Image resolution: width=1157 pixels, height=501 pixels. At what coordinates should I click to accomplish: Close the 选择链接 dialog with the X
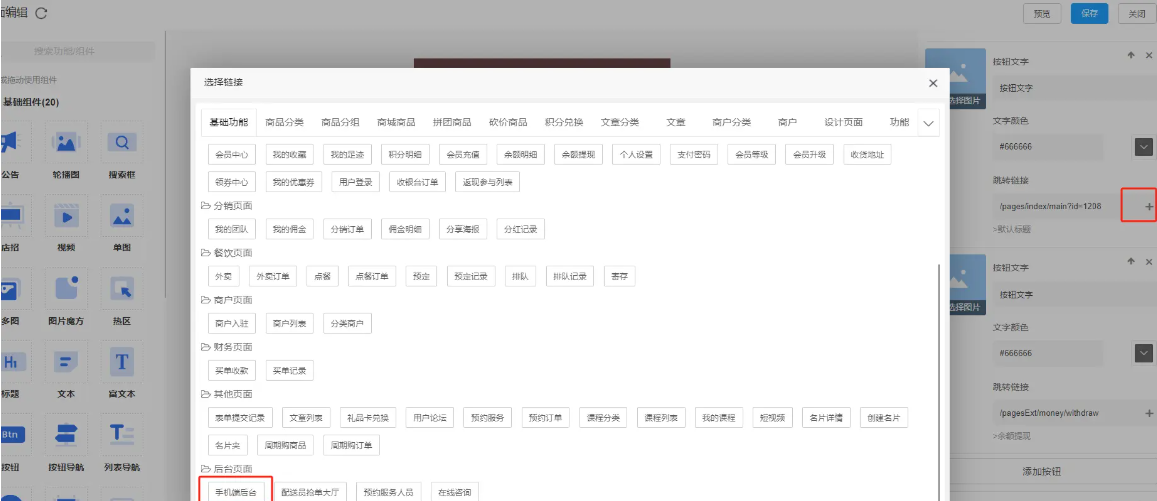[x=933, y=83]
